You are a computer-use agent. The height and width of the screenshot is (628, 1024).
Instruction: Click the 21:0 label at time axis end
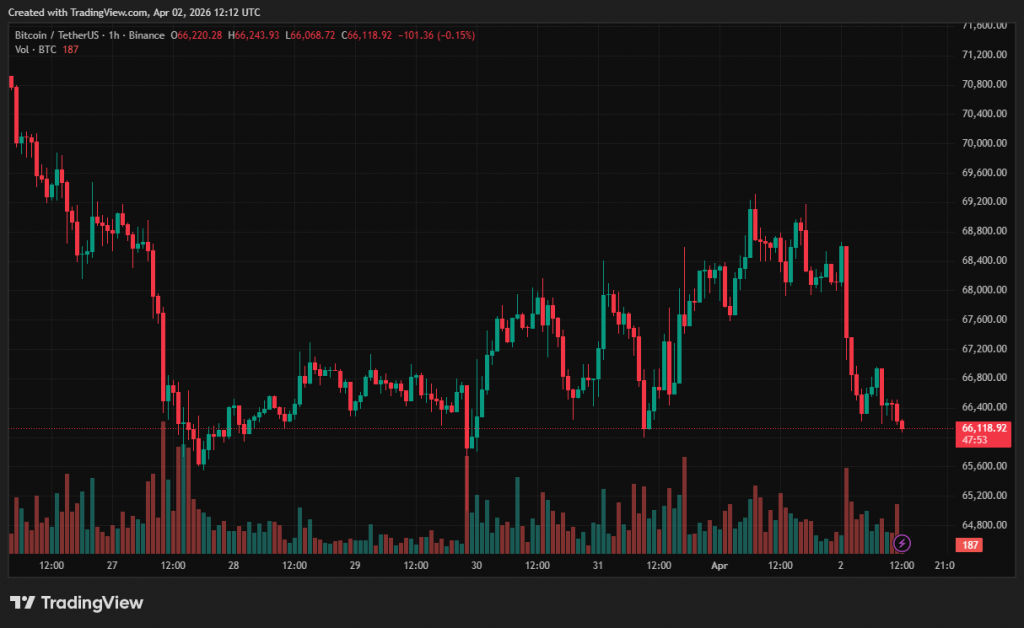943,565
